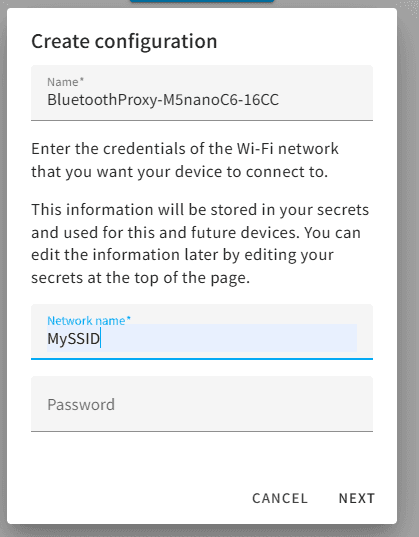Click the device name text BluetoothProxy-M5nanoC6-16CC
The image size is (419, 537).
[x=163, y=100]
